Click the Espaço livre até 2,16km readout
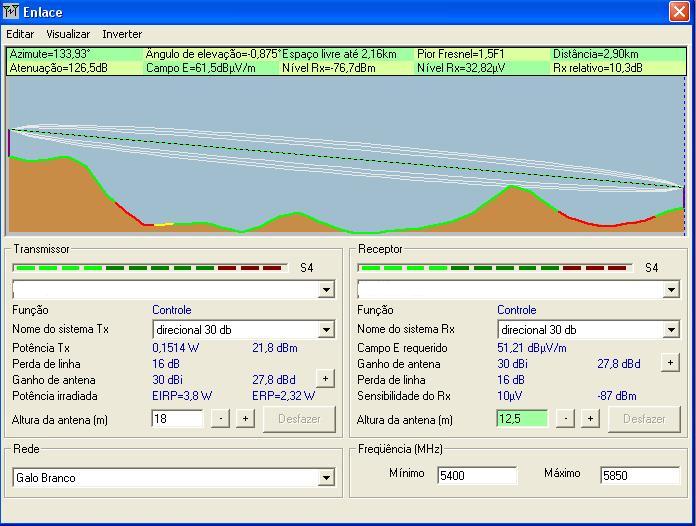This screenshot has width=696, height=526. point(339,54)
